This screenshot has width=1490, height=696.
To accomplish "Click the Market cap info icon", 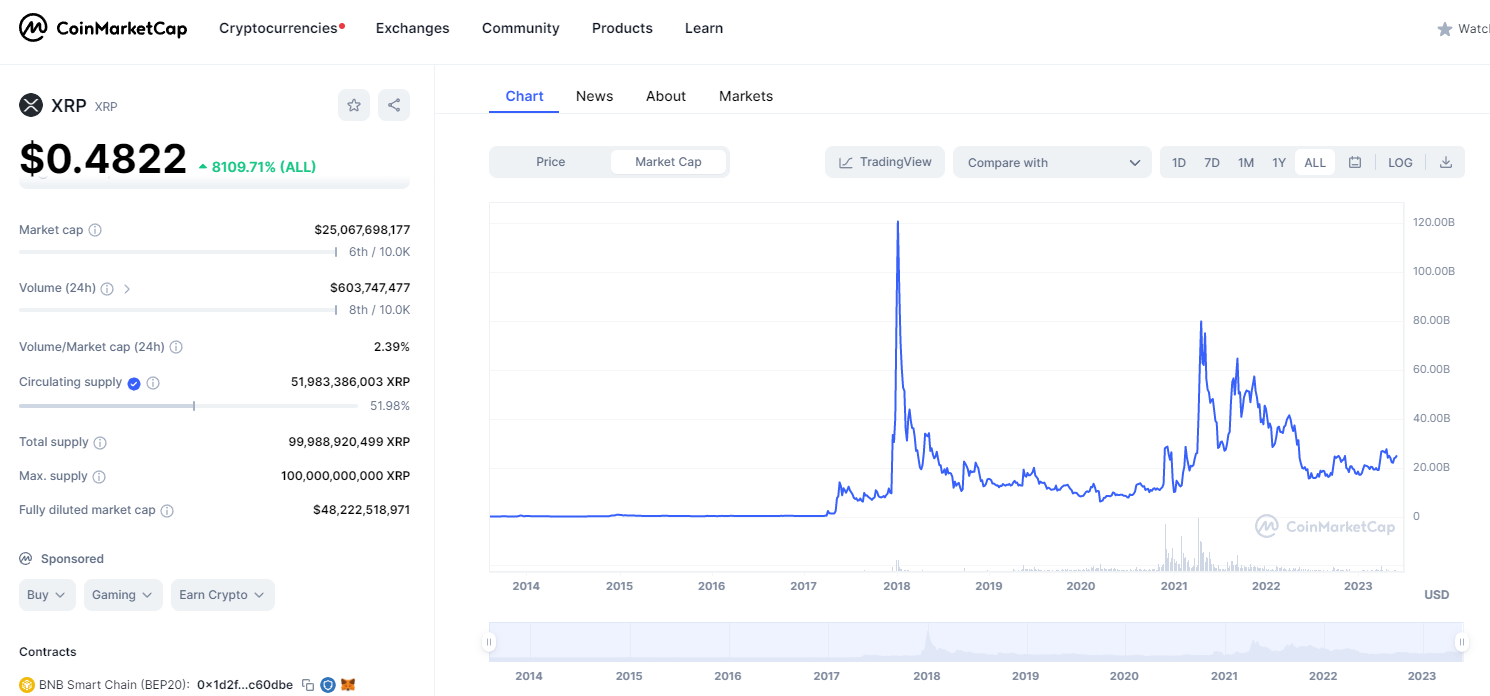I will (95, 230).
